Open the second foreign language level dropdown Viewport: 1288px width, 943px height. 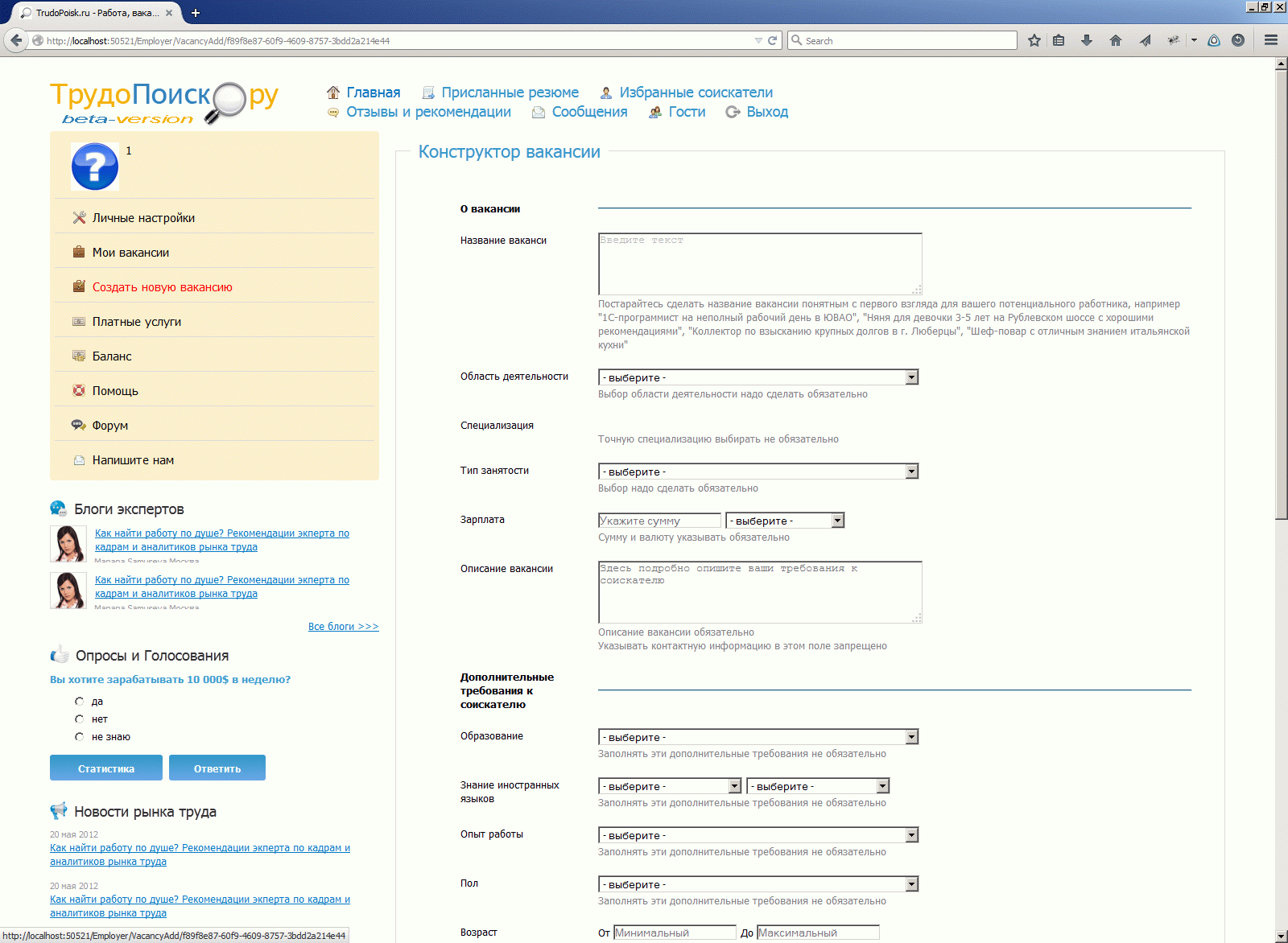coord(818,786)
